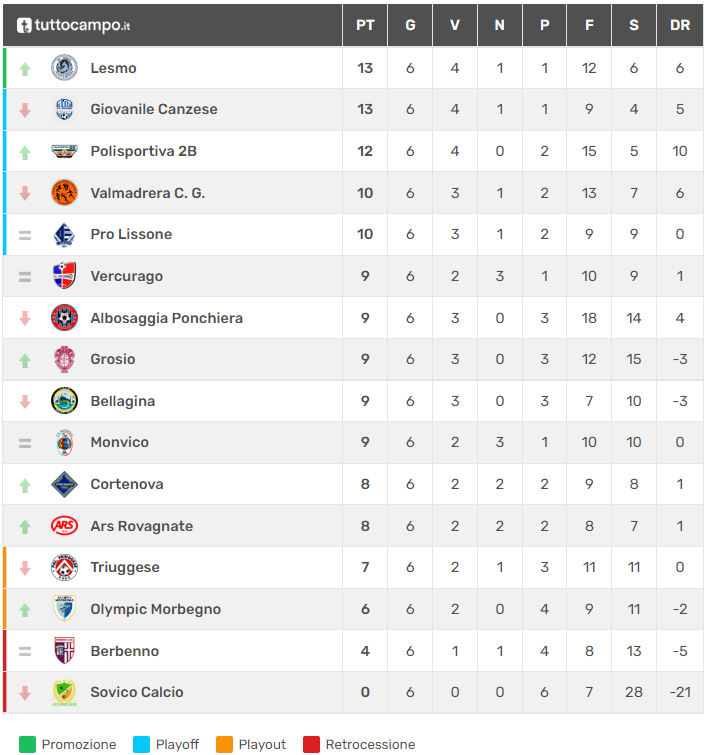Click the red Retrocessione legend swatch
Image resolution: width=710 pixels, height=755 pixels.
tap(311, 744)
